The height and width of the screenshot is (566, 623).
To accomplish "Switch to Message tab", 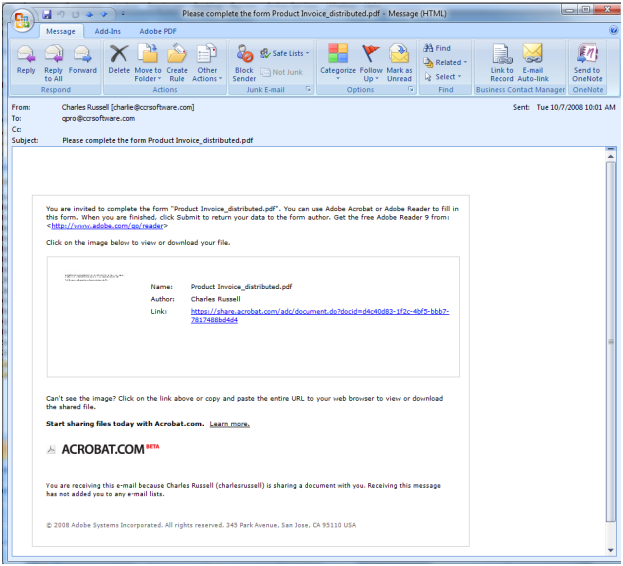I will coord(60,31).
